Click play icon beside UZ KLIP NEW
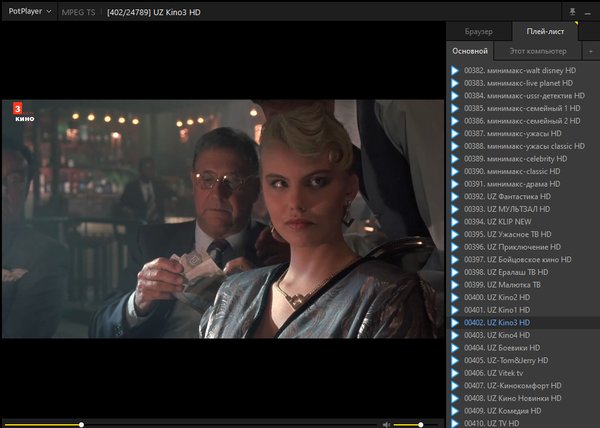 point(455,222)
